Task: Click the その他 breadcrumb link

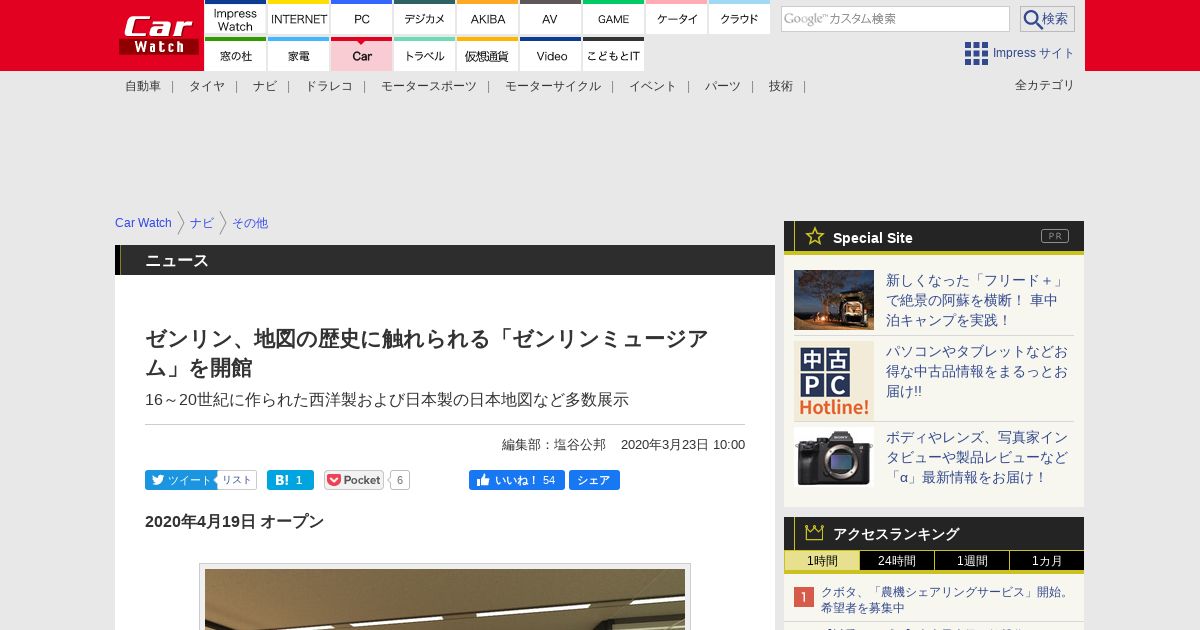Action: [250, 223]
